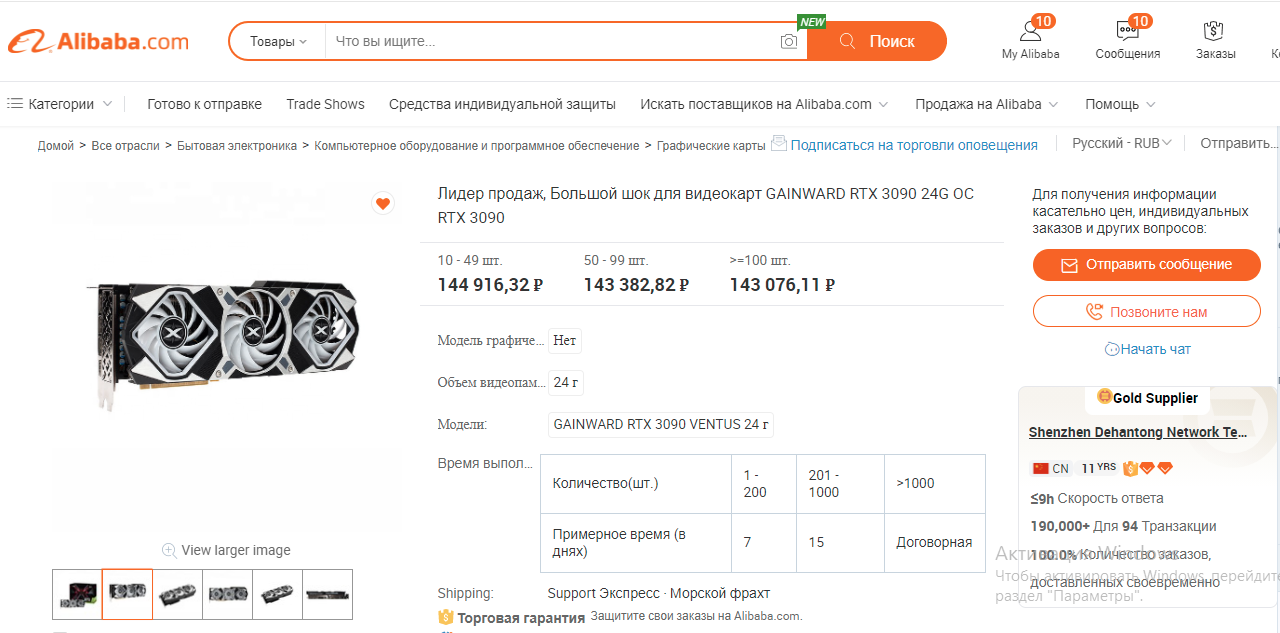Viewport: 1280px width, 633px height.
Task: Open the Заказы orders icon
Action: [1215, 30]
